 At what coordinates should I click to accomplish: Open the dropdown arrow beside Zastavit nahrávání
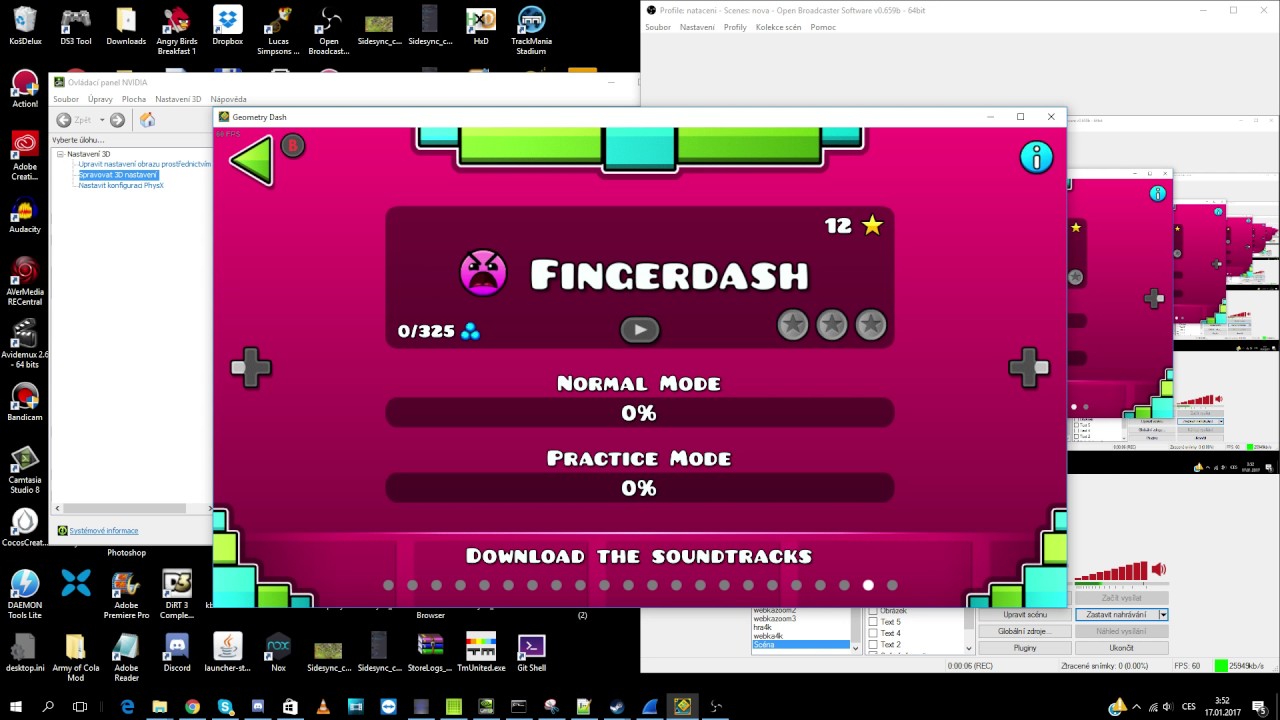click(1163, 615)
